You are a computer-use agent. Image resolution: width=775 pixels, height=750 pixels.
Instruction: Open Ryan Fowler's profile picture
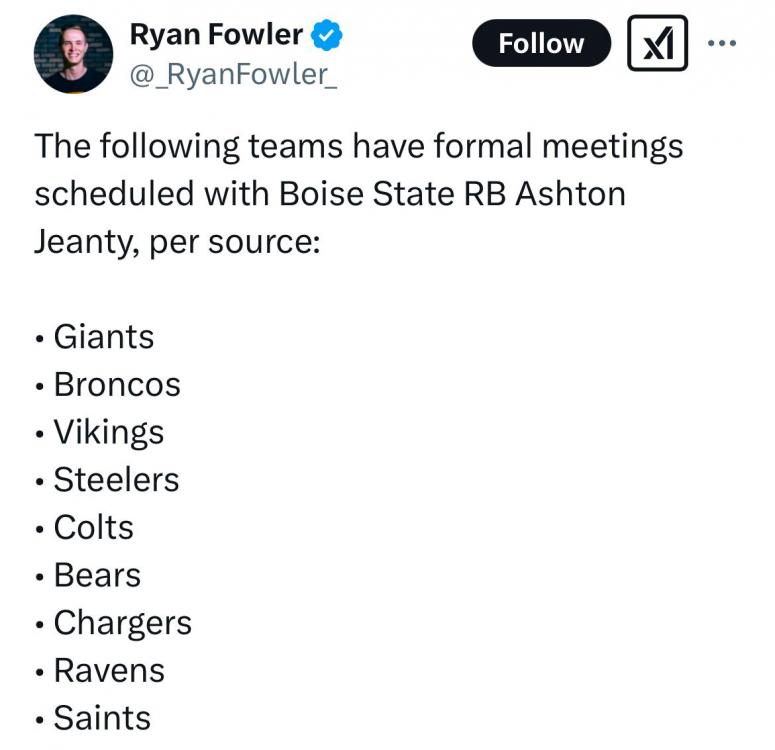click(x=73, y=54)
